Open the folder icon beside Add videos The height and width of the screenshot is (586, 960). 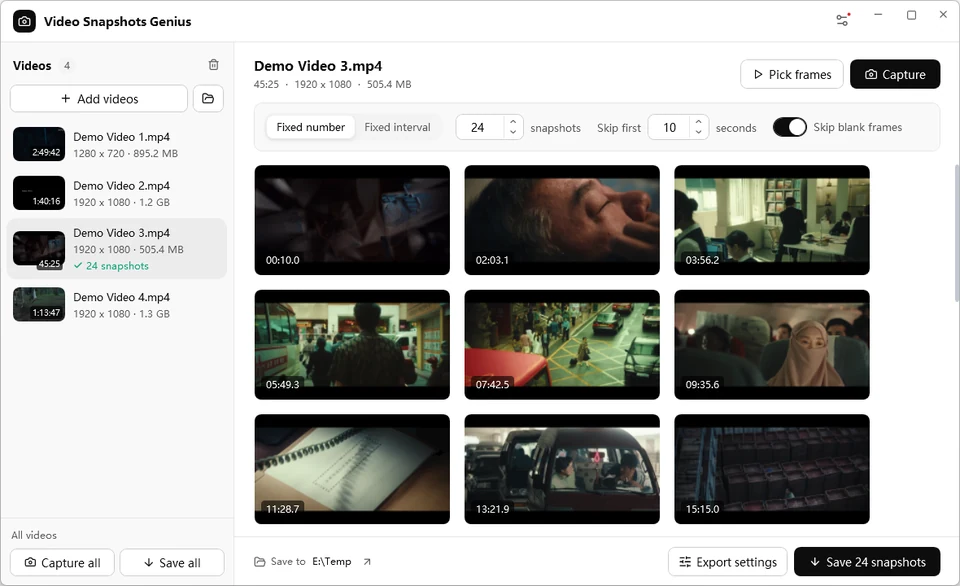pyautogui.click(x=208, y=99)
